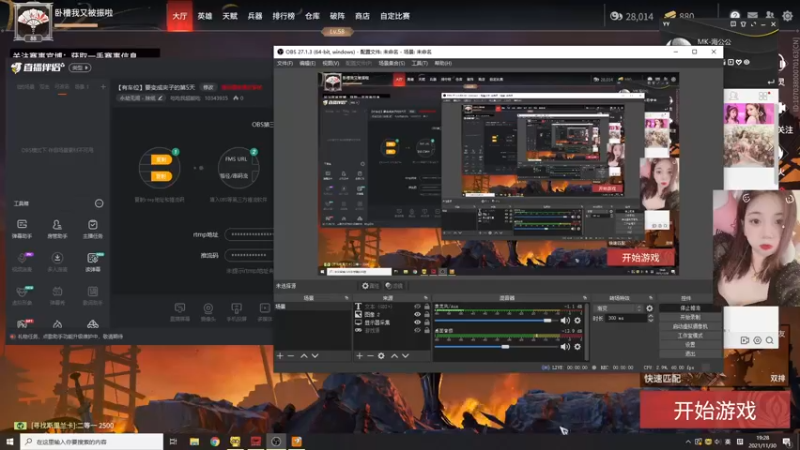
Task: Open transition properties gear icon
Action: point(649,308)
